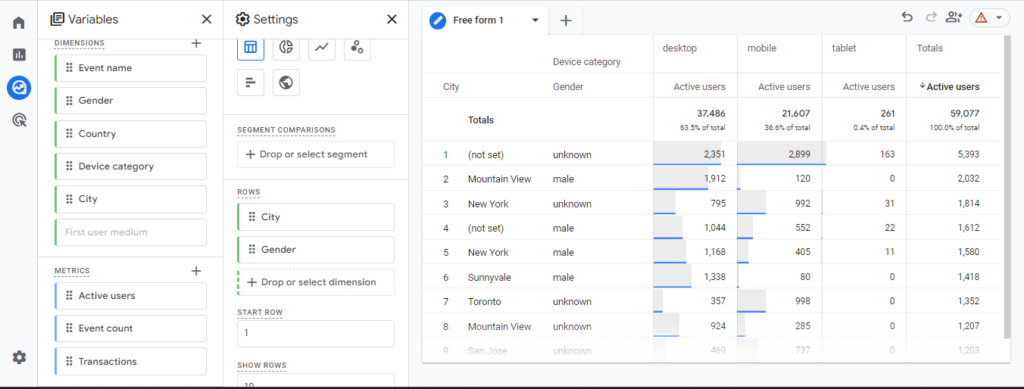The height and width of the screenshot is (389, 1024).
Task: Click the table's vertical scrollbar
Action: 1006,187
